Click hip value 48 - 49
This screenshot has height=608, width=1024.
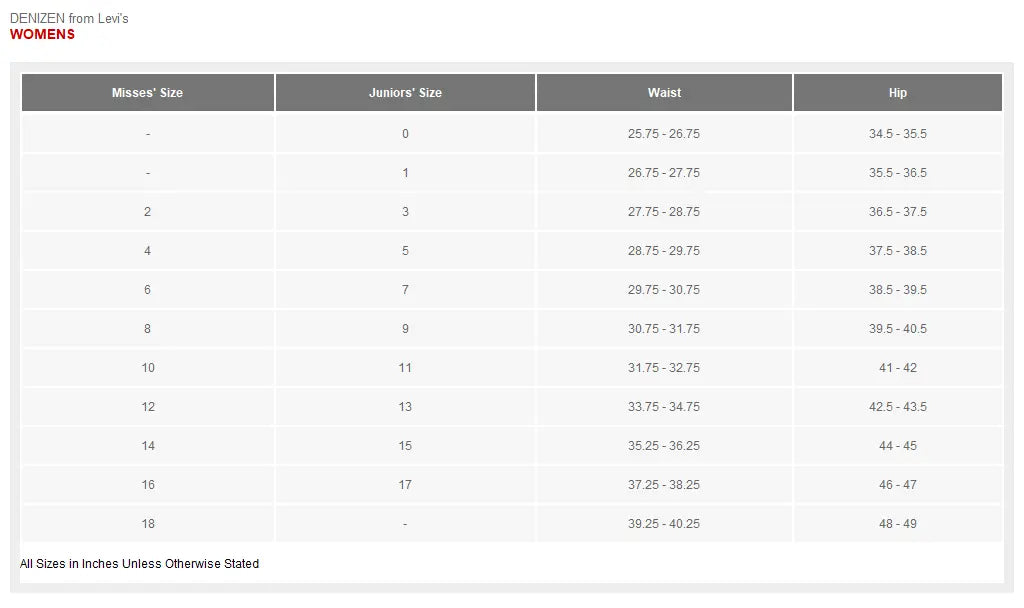click(x=898, y=524)
